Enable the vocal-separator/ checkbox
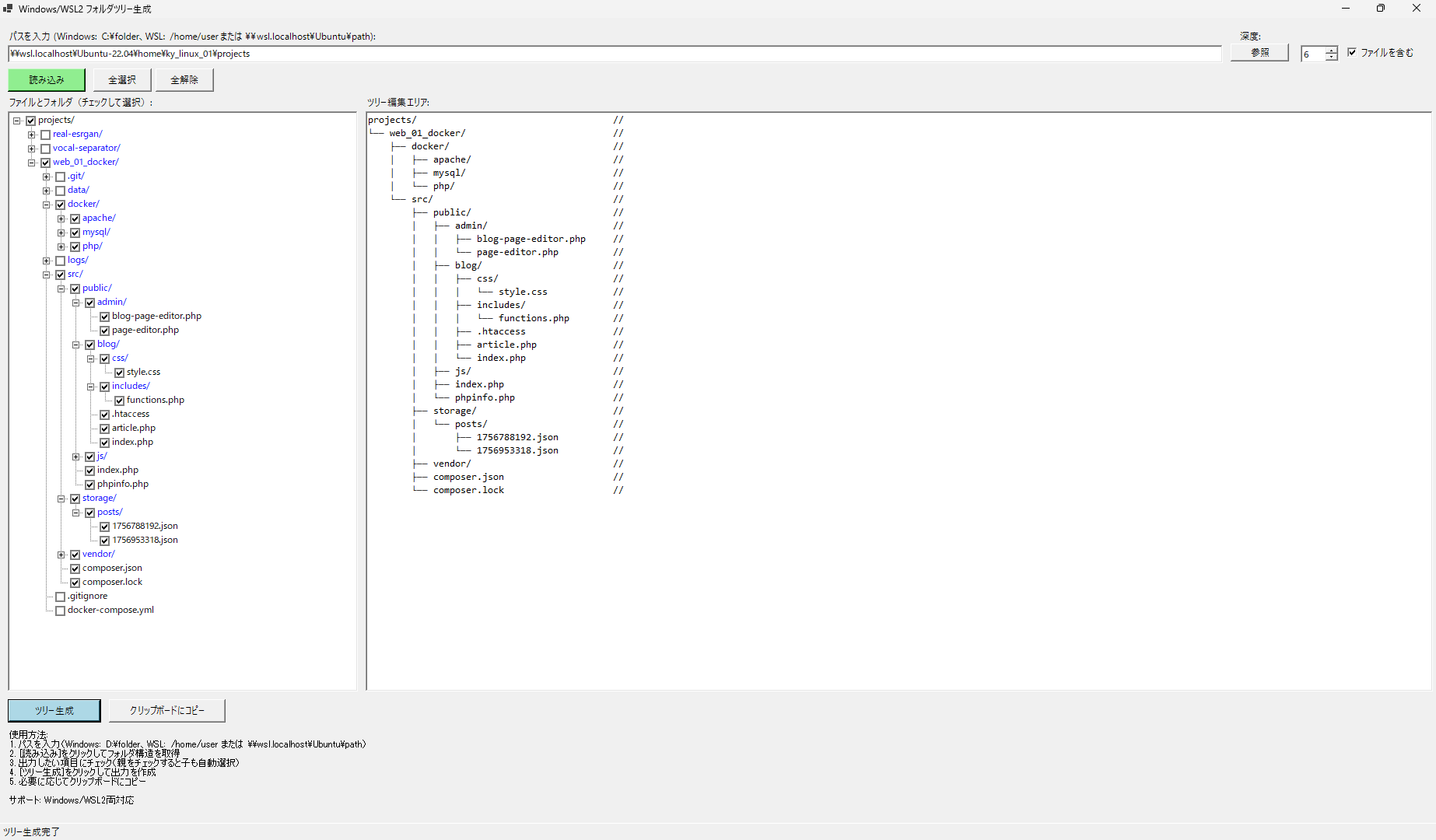The height and width of the screenshot is (840, 1436). click(x=45, y=148)
